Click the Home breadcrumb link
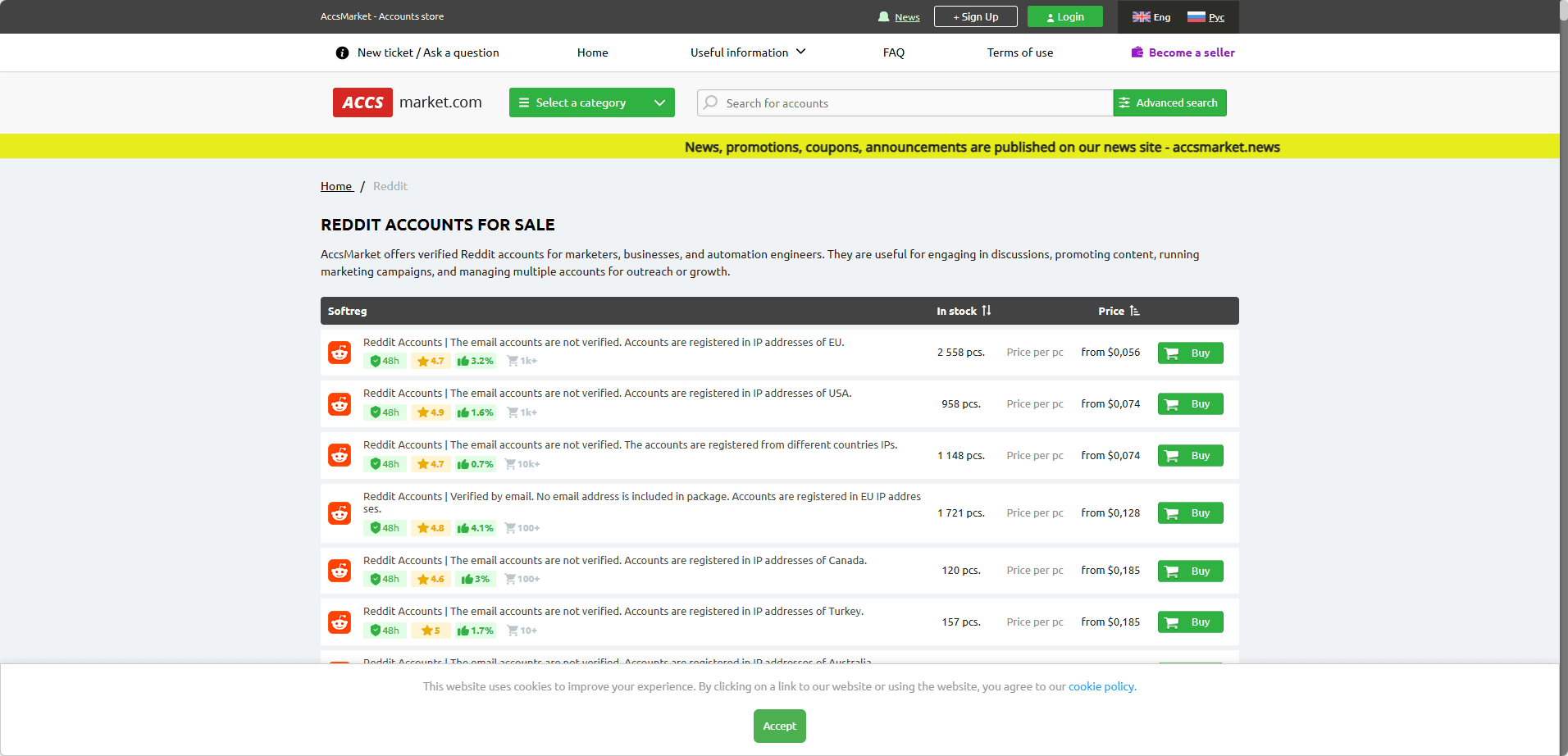Viewport: 1568px width, 756px height. [x=336, y=186]
